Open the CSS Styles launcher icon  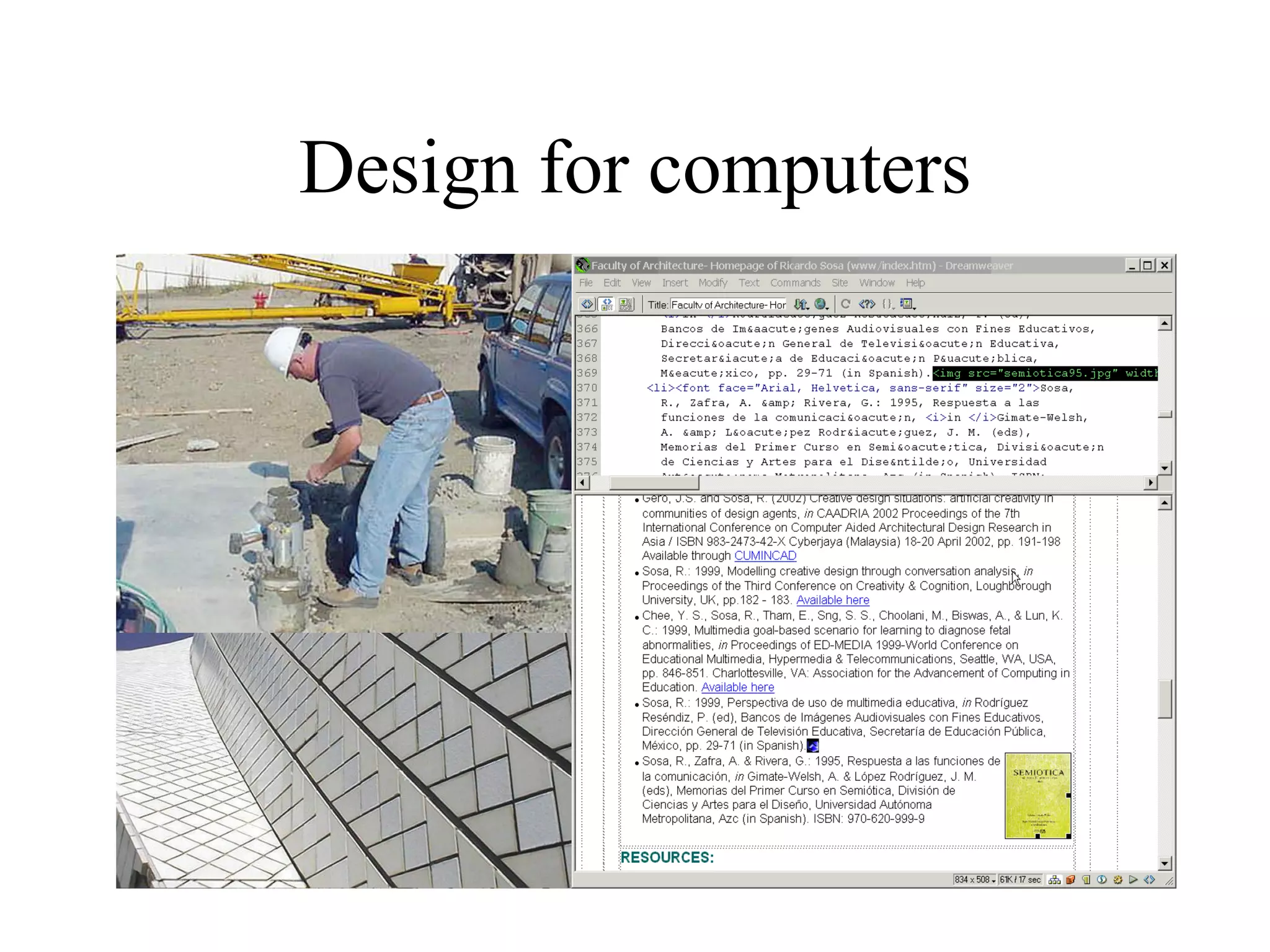pos(1102,879)
